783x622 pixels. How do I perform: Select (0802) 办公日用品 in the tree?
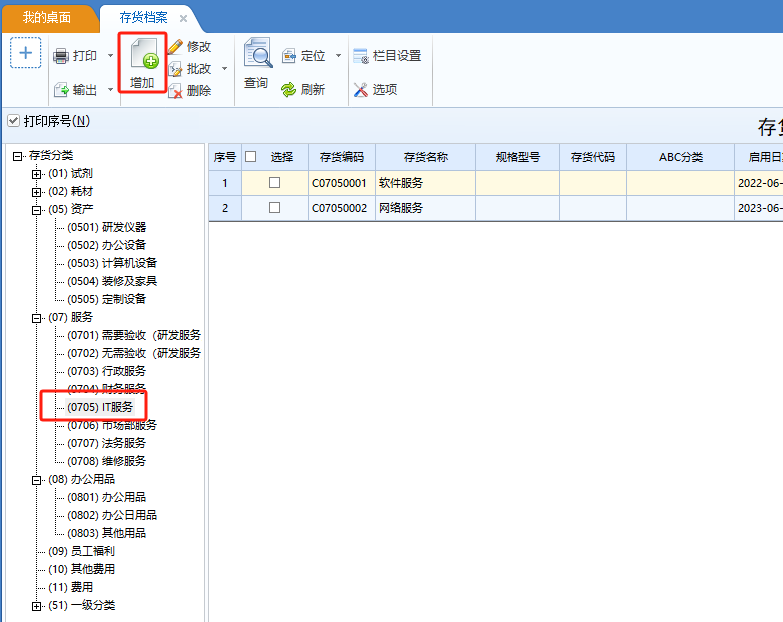[111, 515]
